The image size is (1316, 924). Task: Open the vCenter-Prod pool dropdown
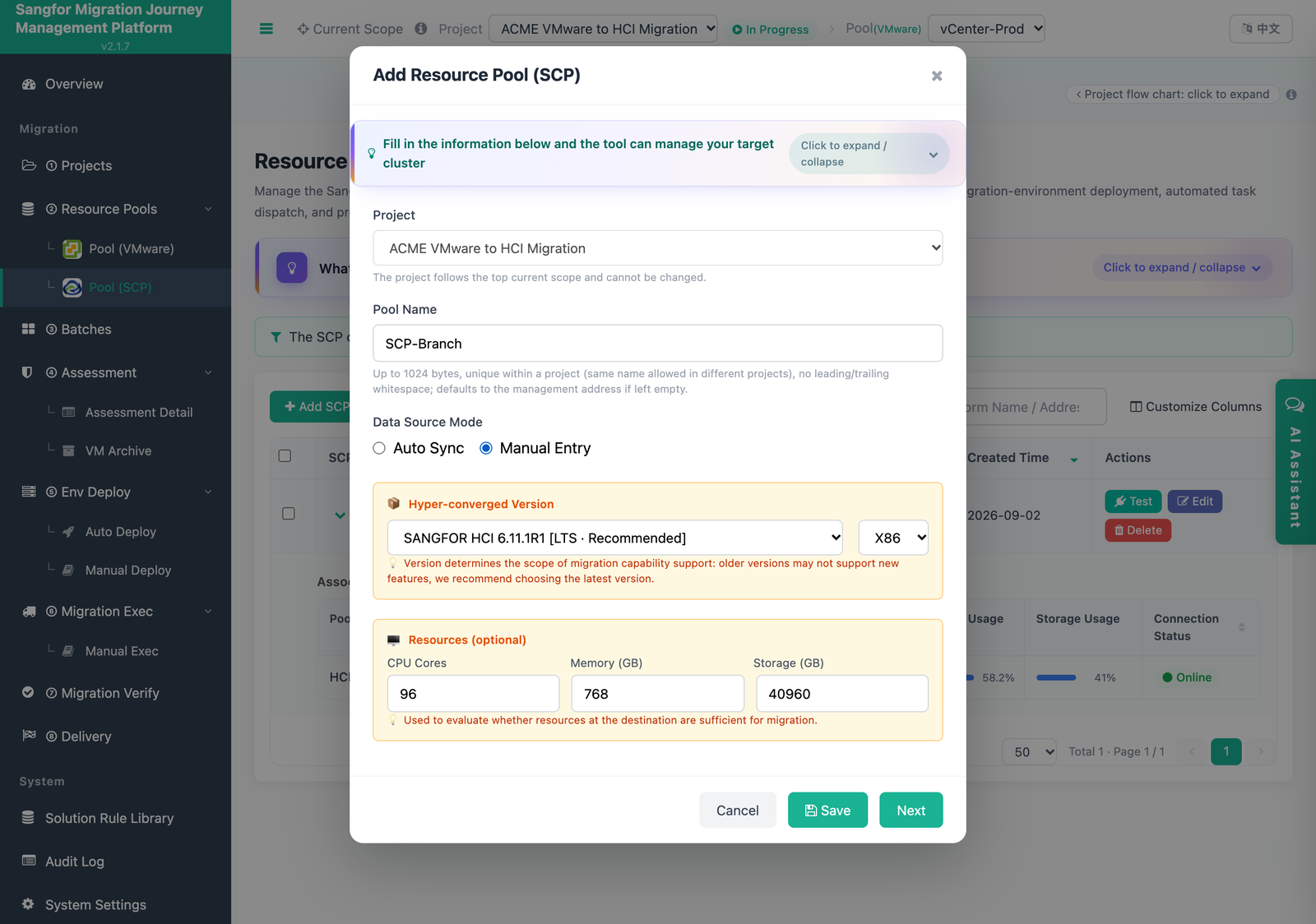tap(986, 29)
